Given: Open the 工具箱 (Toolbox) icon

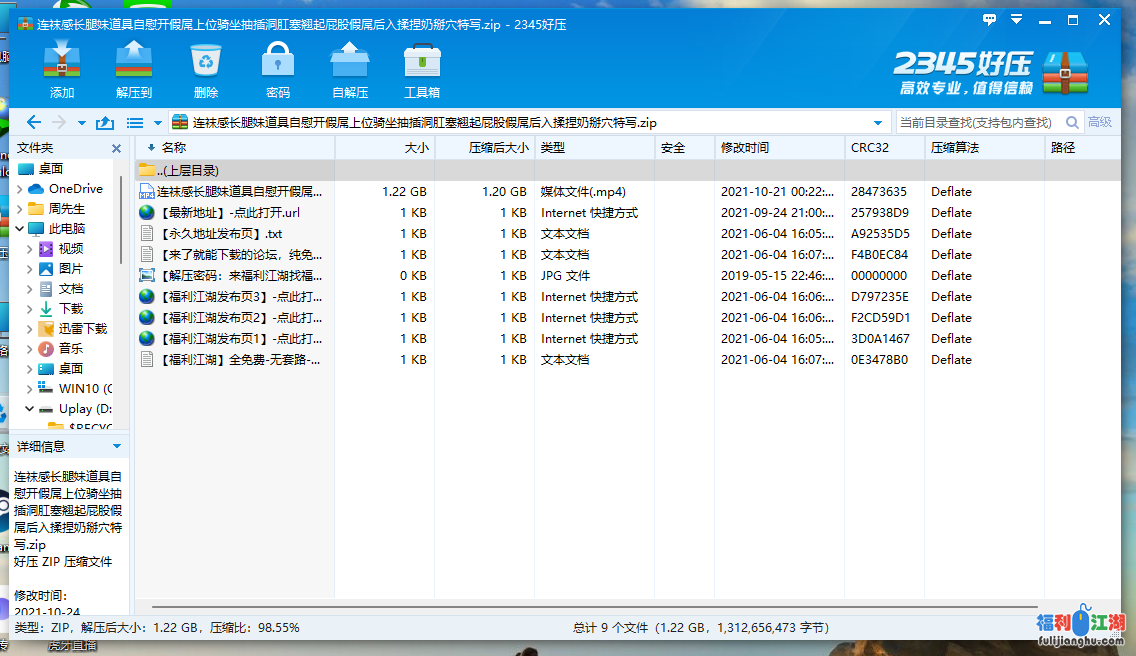Looking at the screenshot, I should (x=422, y=62).
